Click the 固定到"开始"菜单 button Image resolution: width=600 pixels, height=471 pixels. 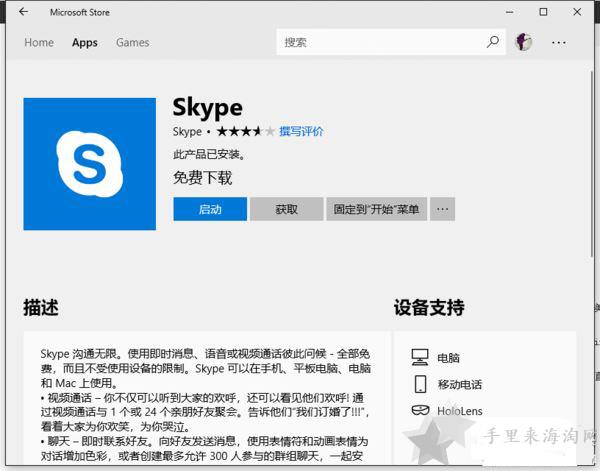(377, 209)
